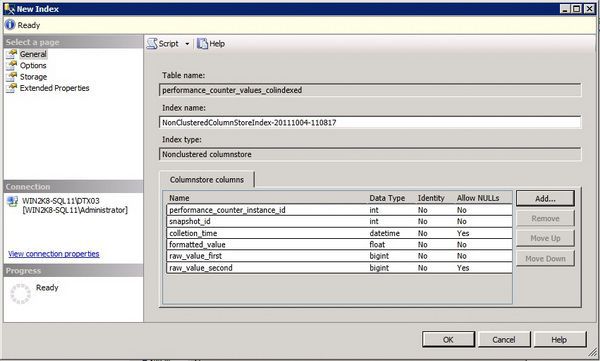Open the Storage page
The width and height of the screenshot is (600, 361).
pos(33,77)
